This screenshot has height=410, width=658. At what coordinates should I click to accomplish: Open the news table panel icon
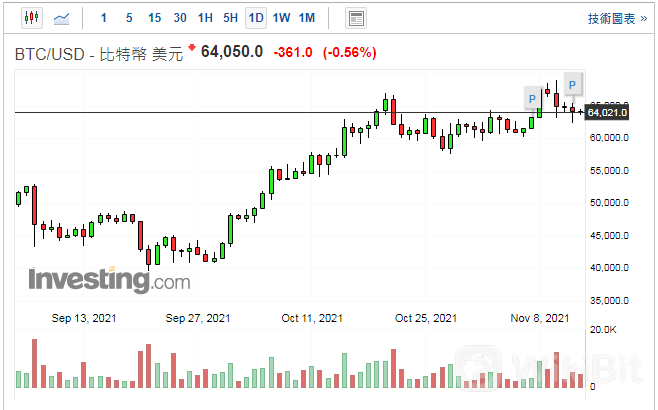click(x=356, y=18)
